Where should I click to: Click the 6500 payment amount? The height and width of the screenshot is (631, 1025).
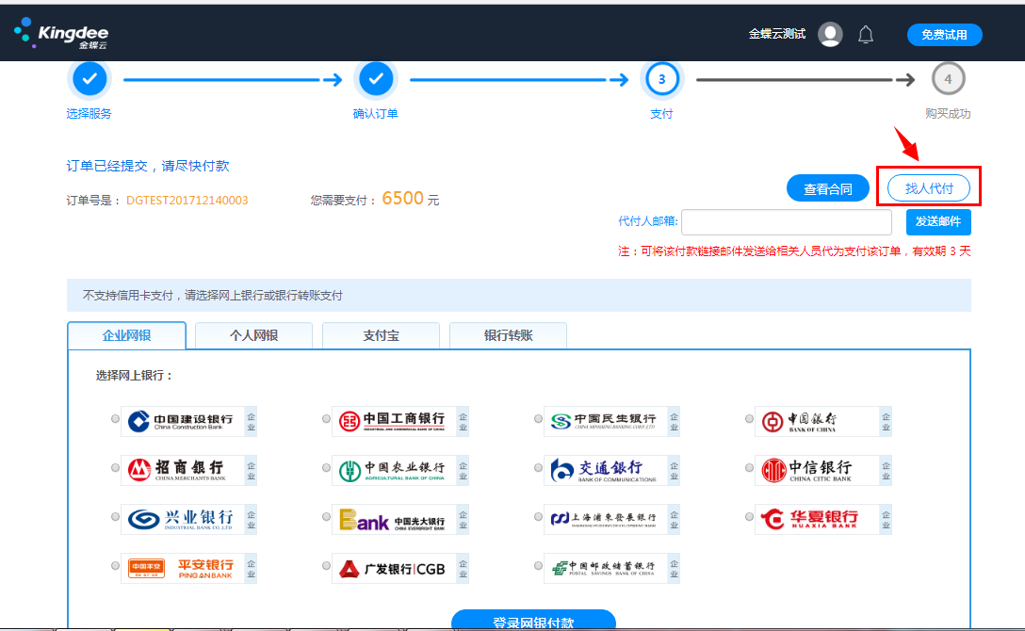pyautogui.click(x=403, y=198)
